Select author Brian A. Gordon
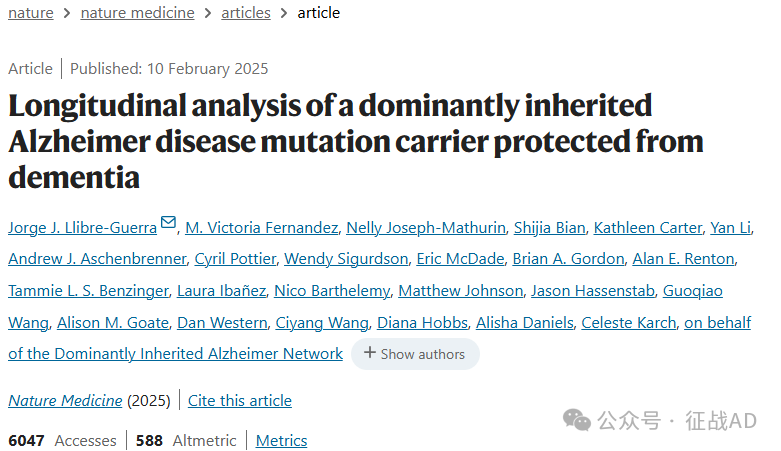 (568, 259)
